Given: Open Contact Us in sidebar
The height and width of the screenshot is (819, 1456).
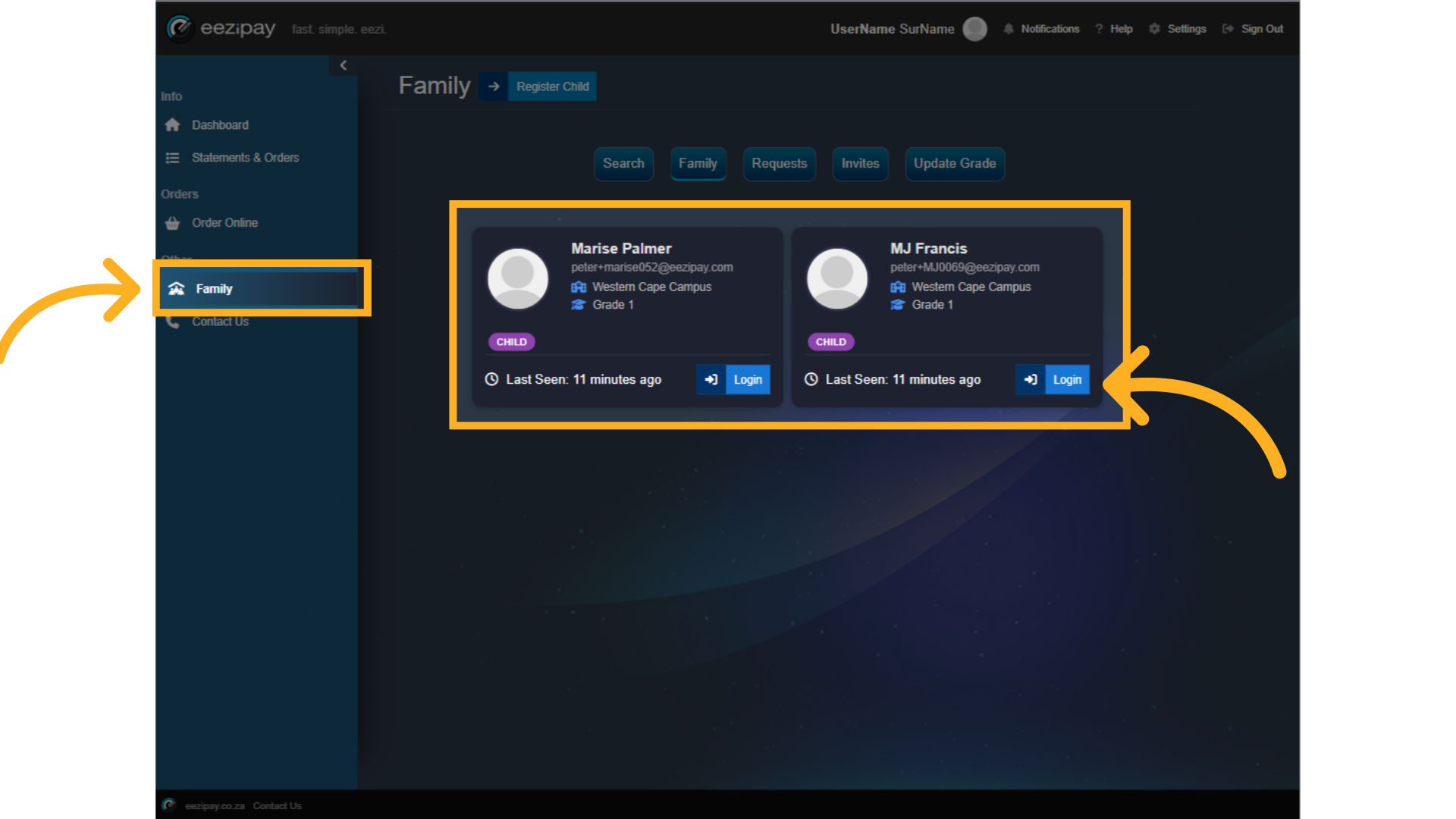Looking at the screenshot, I should pos(220,322).
